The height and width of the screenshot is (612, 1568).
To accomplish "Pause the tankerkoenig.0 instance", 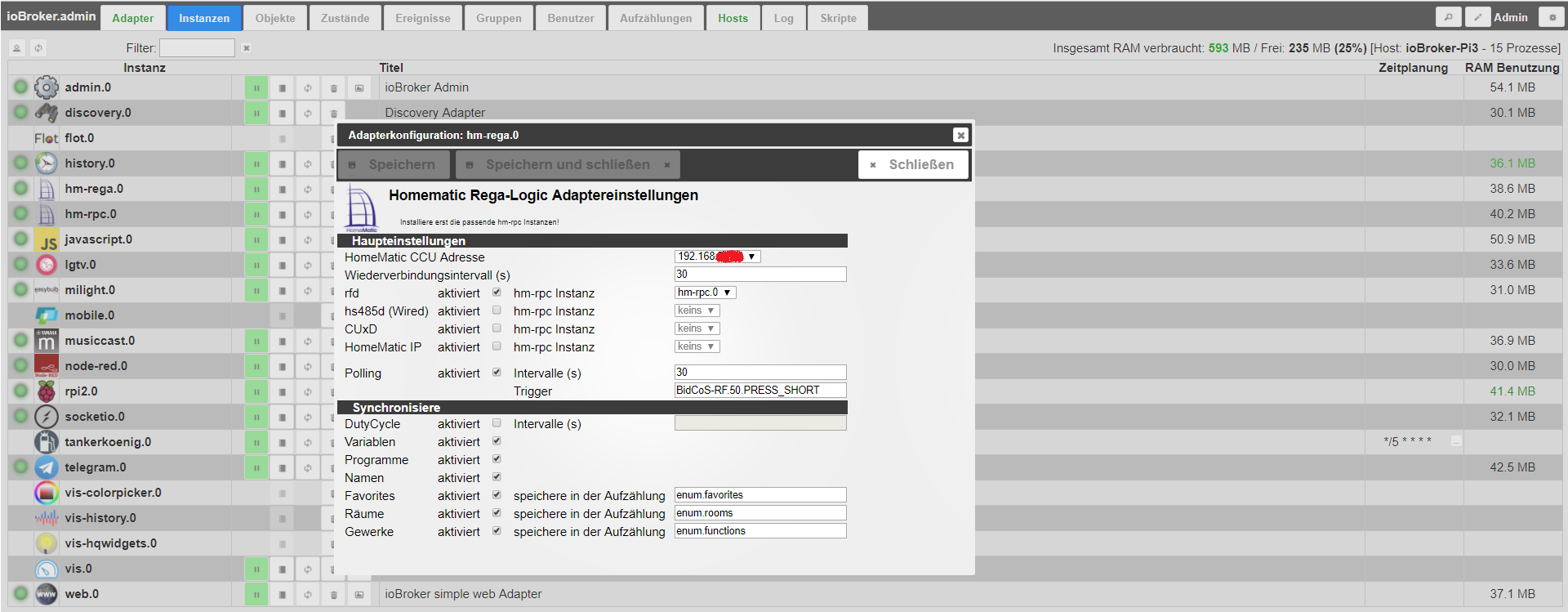I will coord(256,443).
